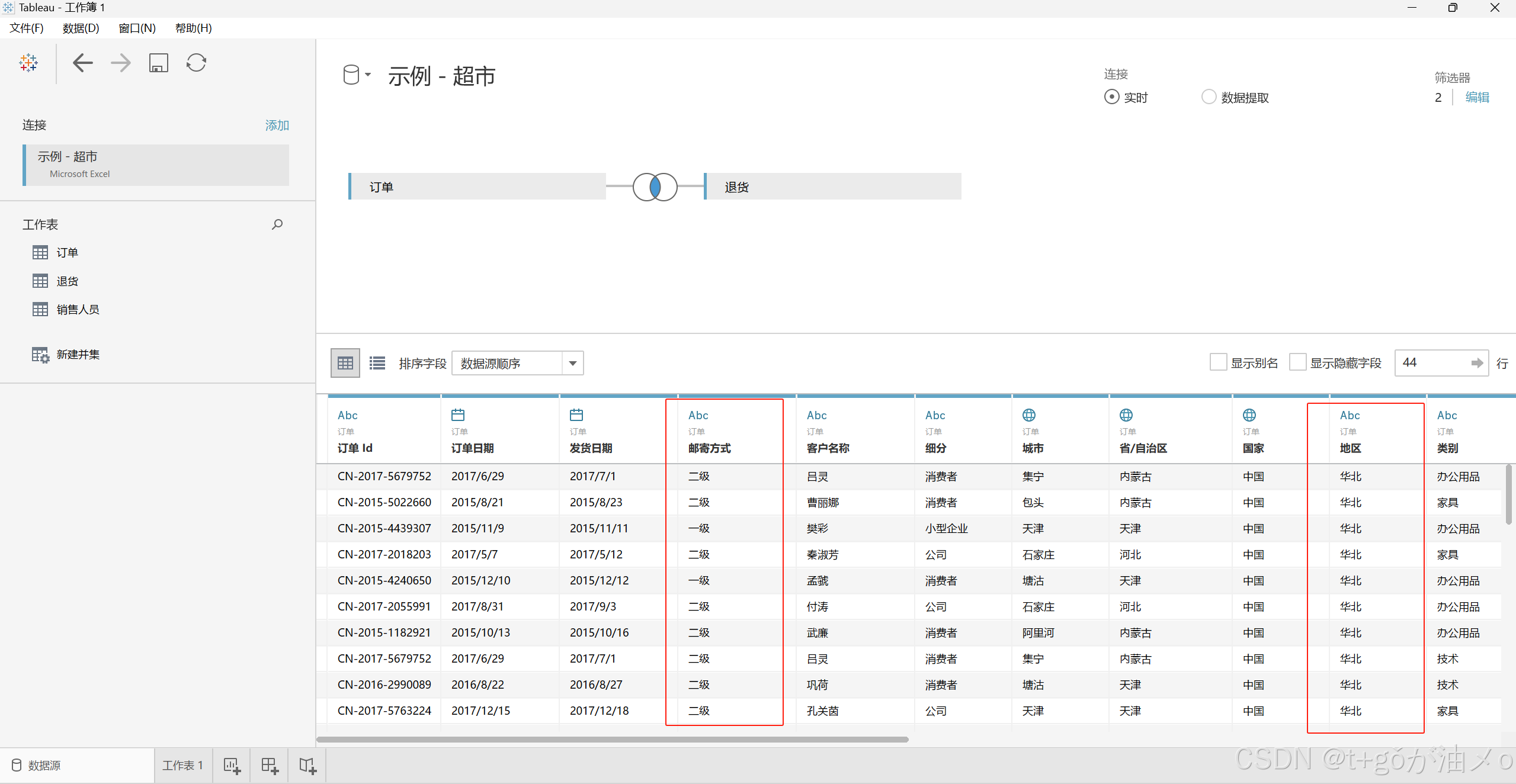Click the search icon beside 工作表

[277, 224]
